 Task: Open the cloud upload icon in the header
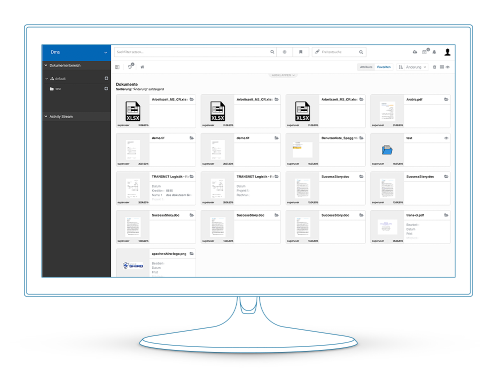tap(415, 52)
